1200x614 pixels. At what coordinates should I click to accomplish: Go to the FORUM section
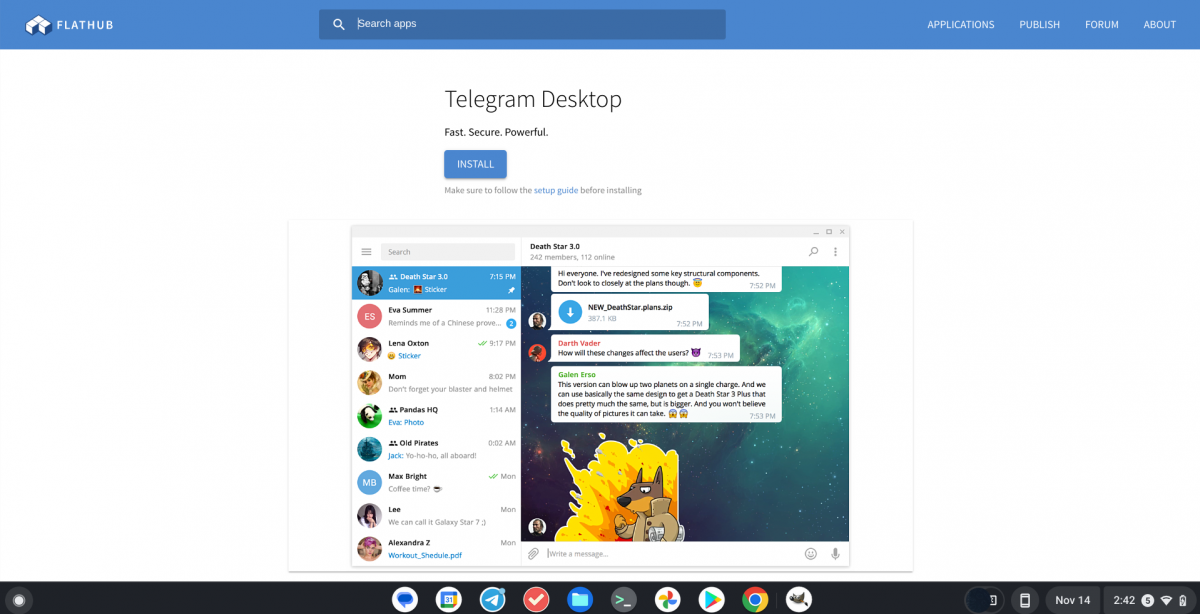[1101, 24]
